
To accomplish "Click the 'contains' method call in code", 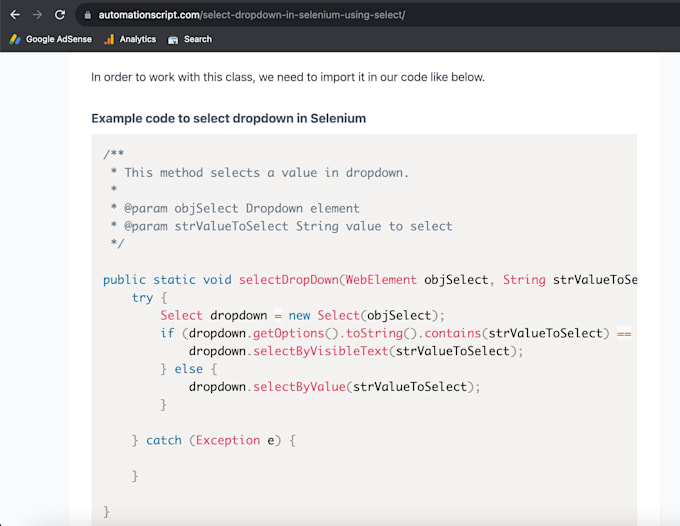I will point(452,333).
